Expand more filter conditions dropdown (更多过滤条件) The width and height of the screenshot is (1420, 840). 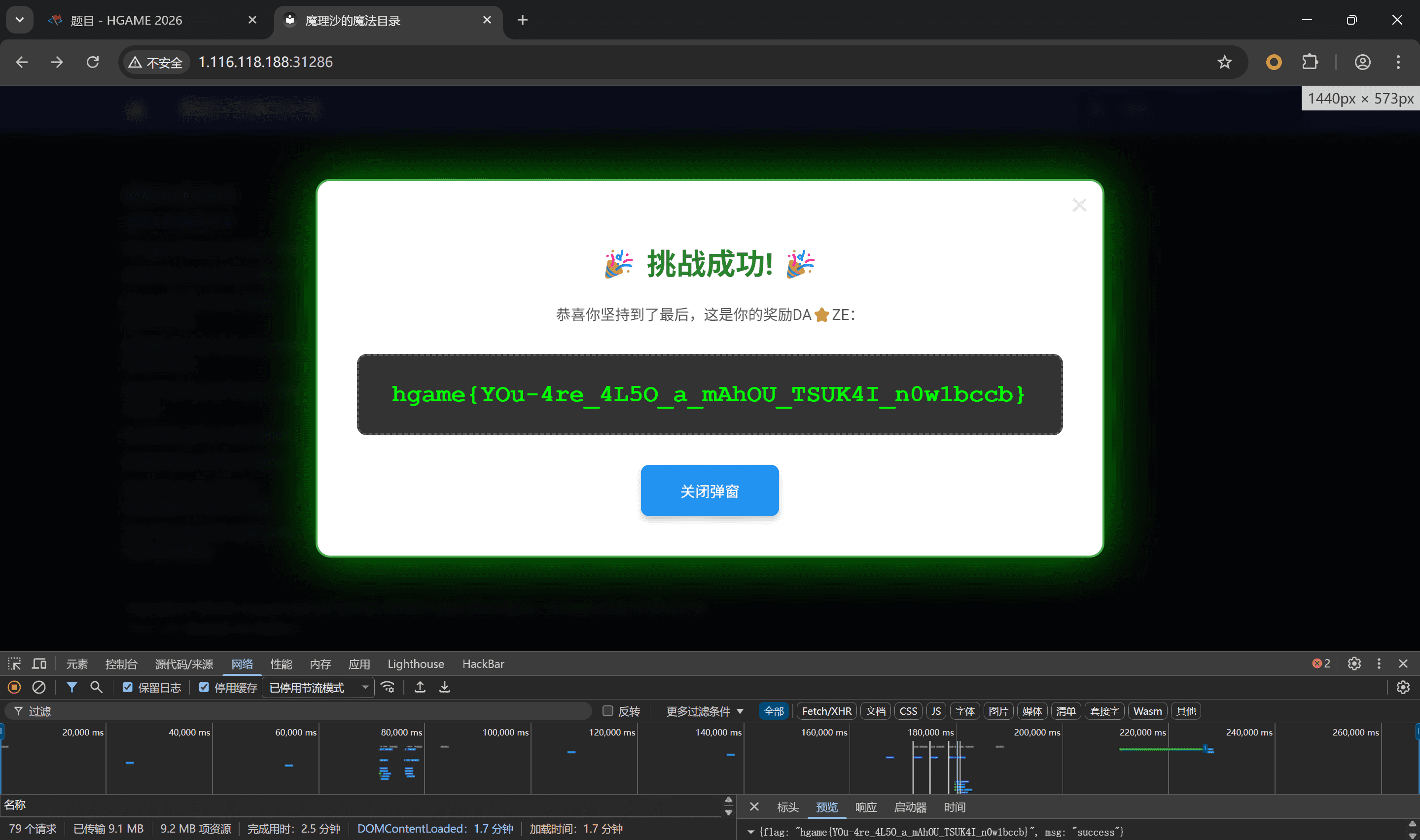tap(705, 711)
